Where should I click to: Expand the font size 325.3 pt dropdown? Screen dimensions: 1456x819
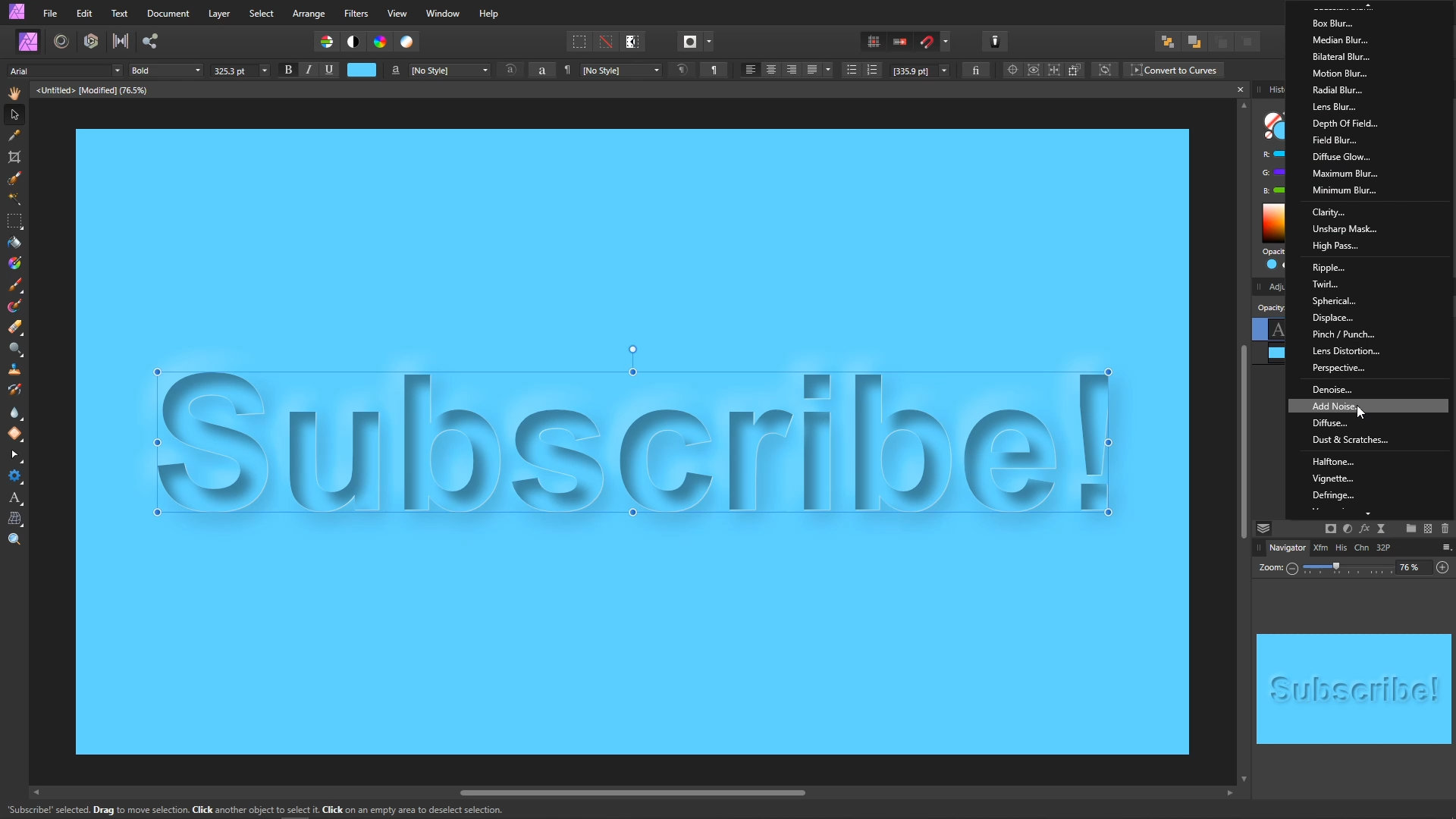[265, 71]
